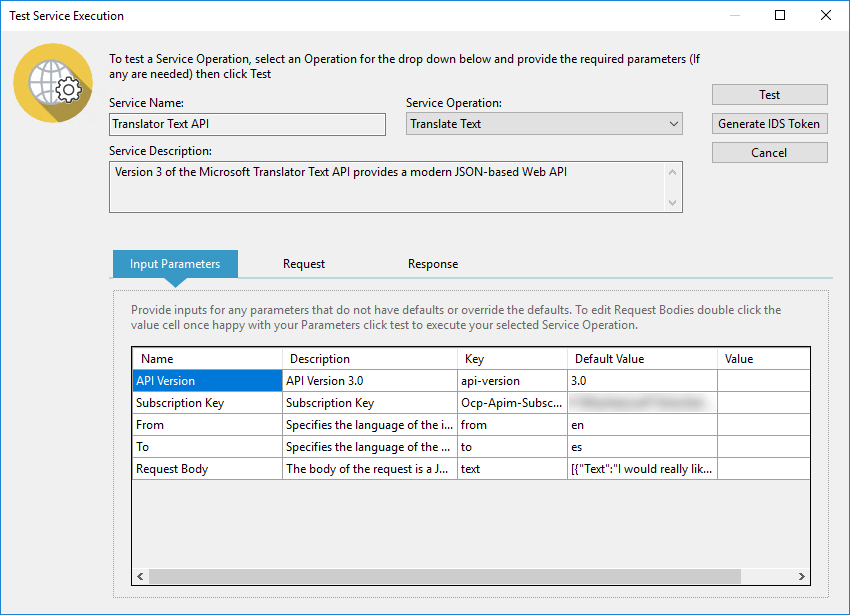Click the Description column header
The height and width of the screenshot is (615, 850).
coord(370,358)
